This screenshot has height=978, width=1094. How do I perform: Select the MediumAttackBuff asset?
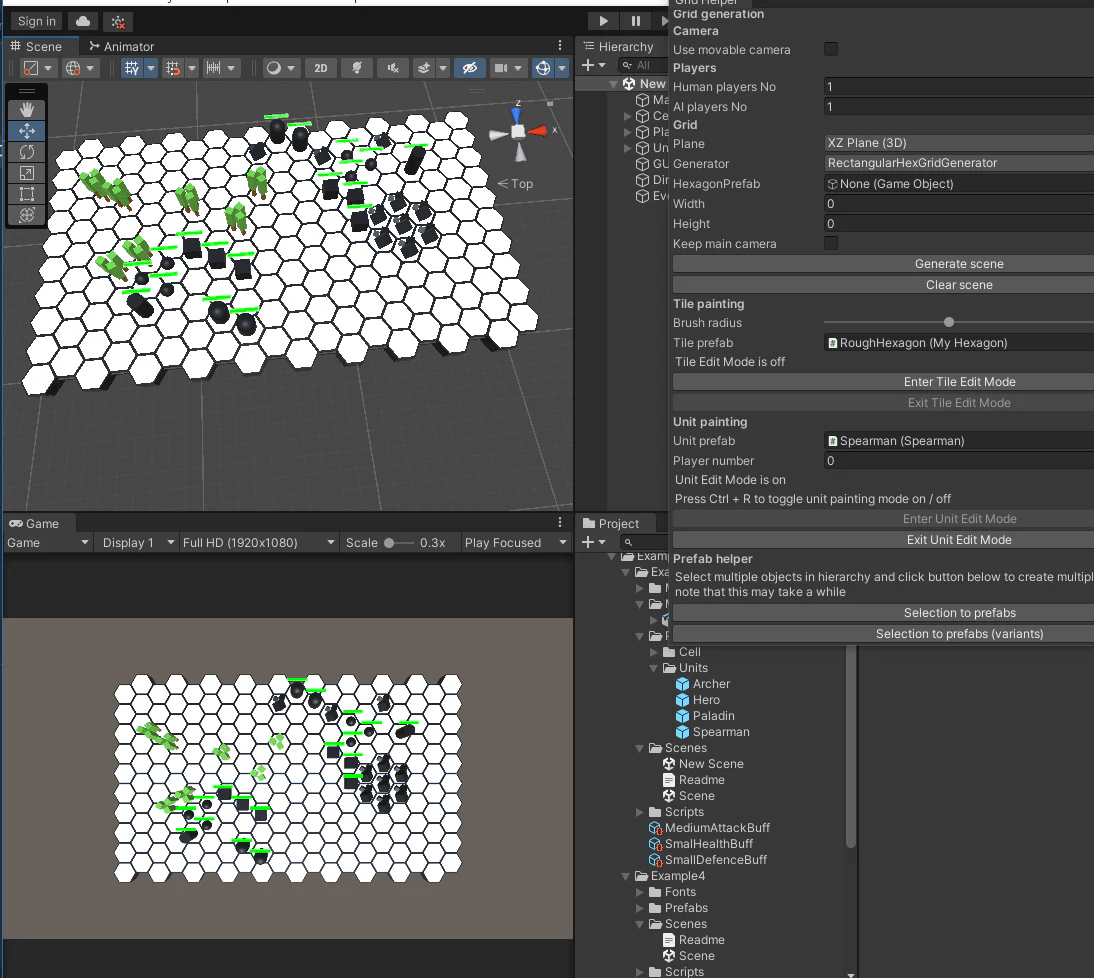717,827
